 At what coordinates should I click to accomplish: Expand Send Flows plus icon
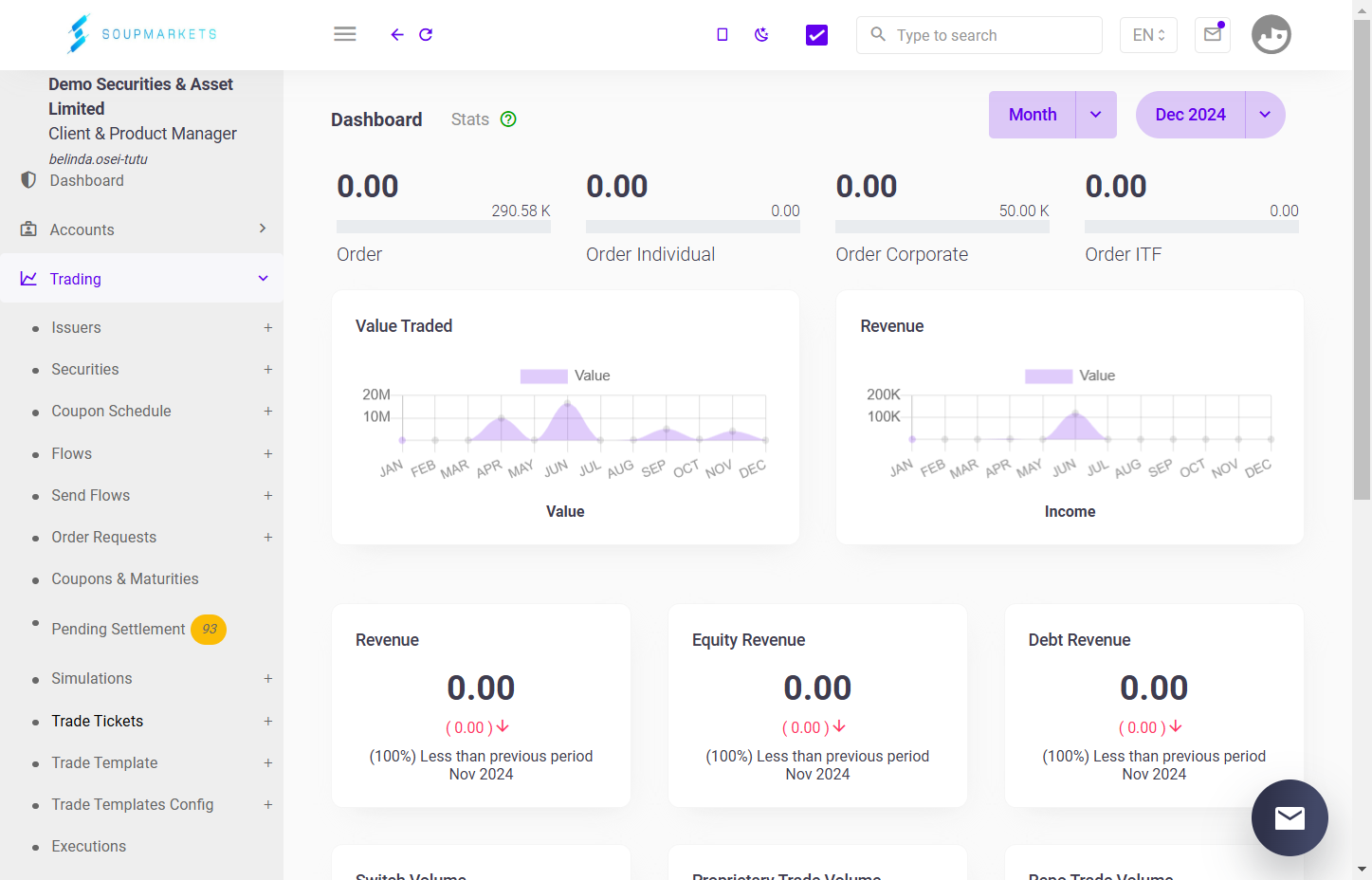268,496
